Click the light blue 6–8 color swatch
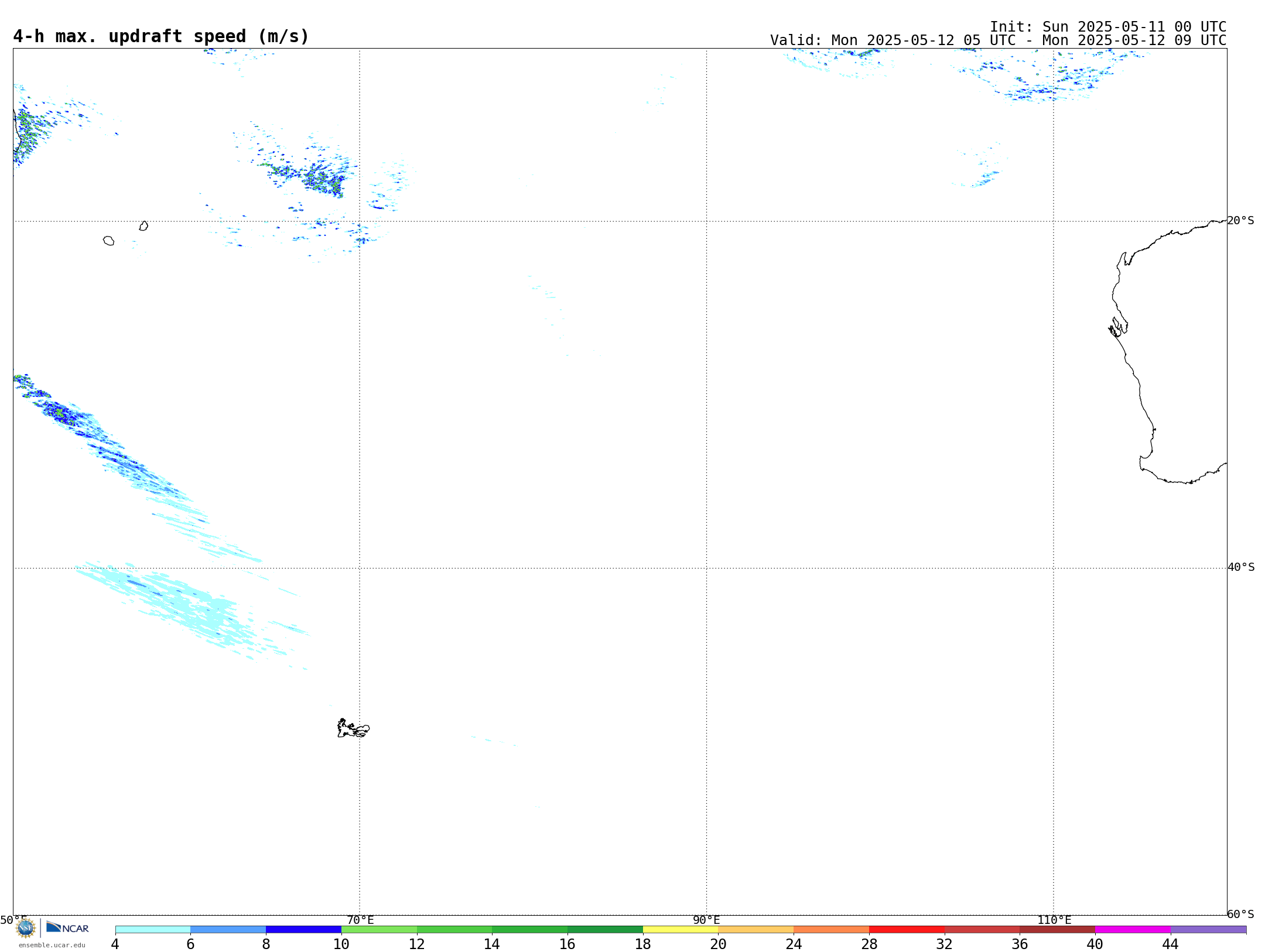 pos(228,929)
